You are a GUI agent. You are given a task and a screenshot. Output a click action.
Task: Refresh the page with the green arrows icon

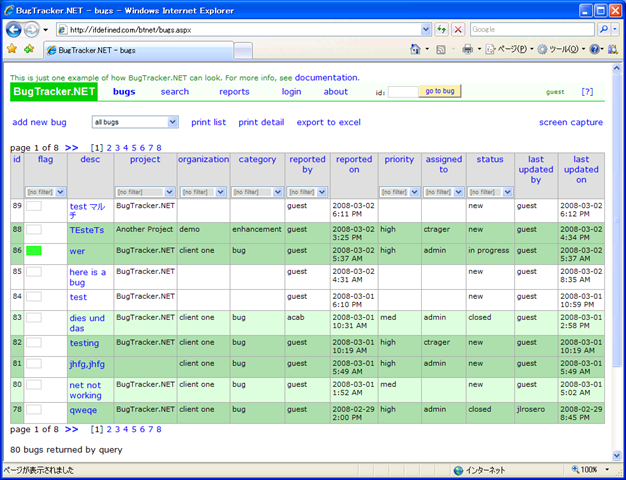coord(441,30)
